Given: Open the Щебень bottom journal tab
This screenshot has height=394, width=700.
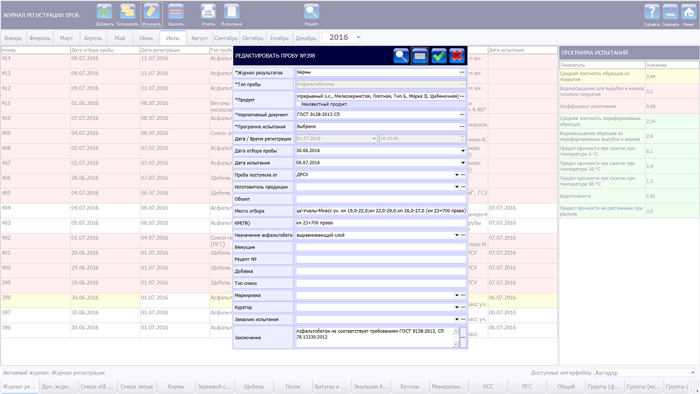Looking at the screenshot, I should pyautogui.click(x=254, y=387).
